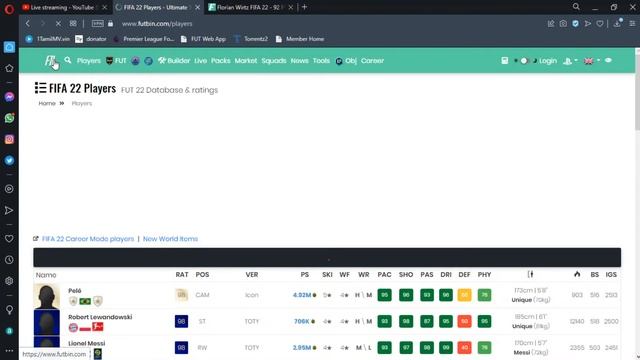
Task: Open Instagram in the Opera sidebar
Action: point(9,139)
